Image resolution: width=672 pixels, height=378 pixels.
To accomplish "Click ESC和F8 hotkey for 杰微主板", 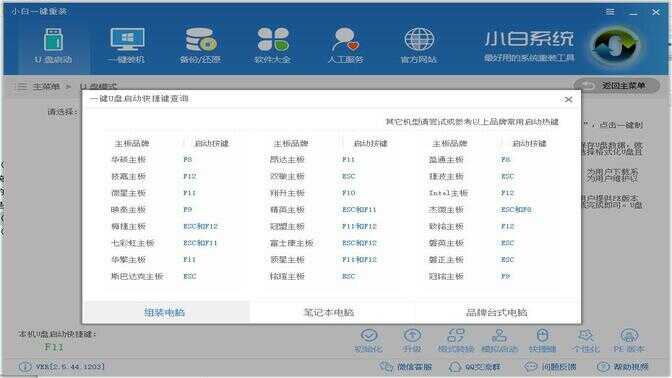I will pos(516,210).
